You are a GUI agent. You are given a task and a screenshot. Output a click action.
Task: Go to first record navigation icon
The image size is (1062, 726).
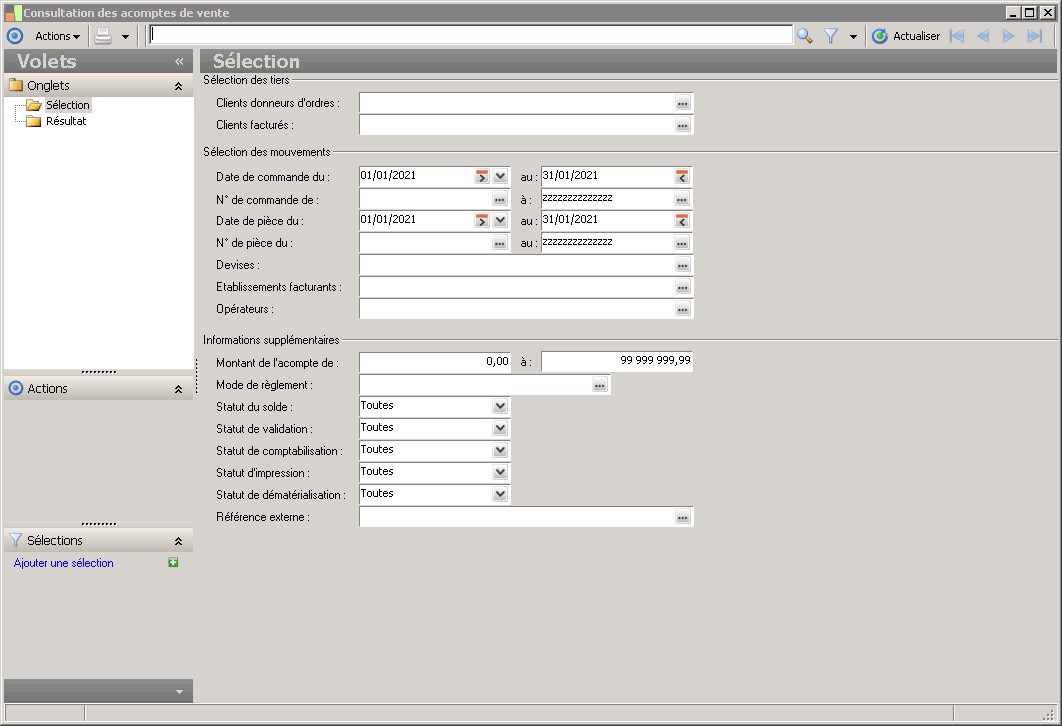point(957,36)
